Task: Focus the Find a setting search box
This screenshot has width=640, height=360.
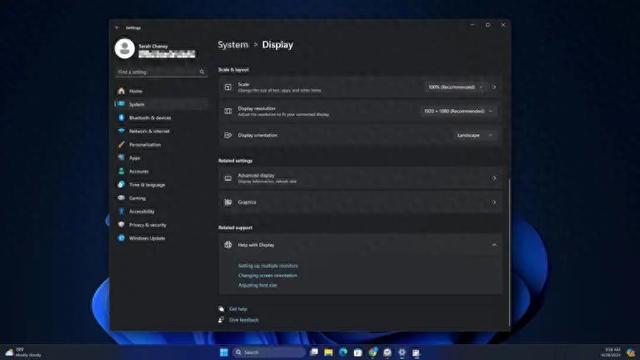Action: point(161,72)
